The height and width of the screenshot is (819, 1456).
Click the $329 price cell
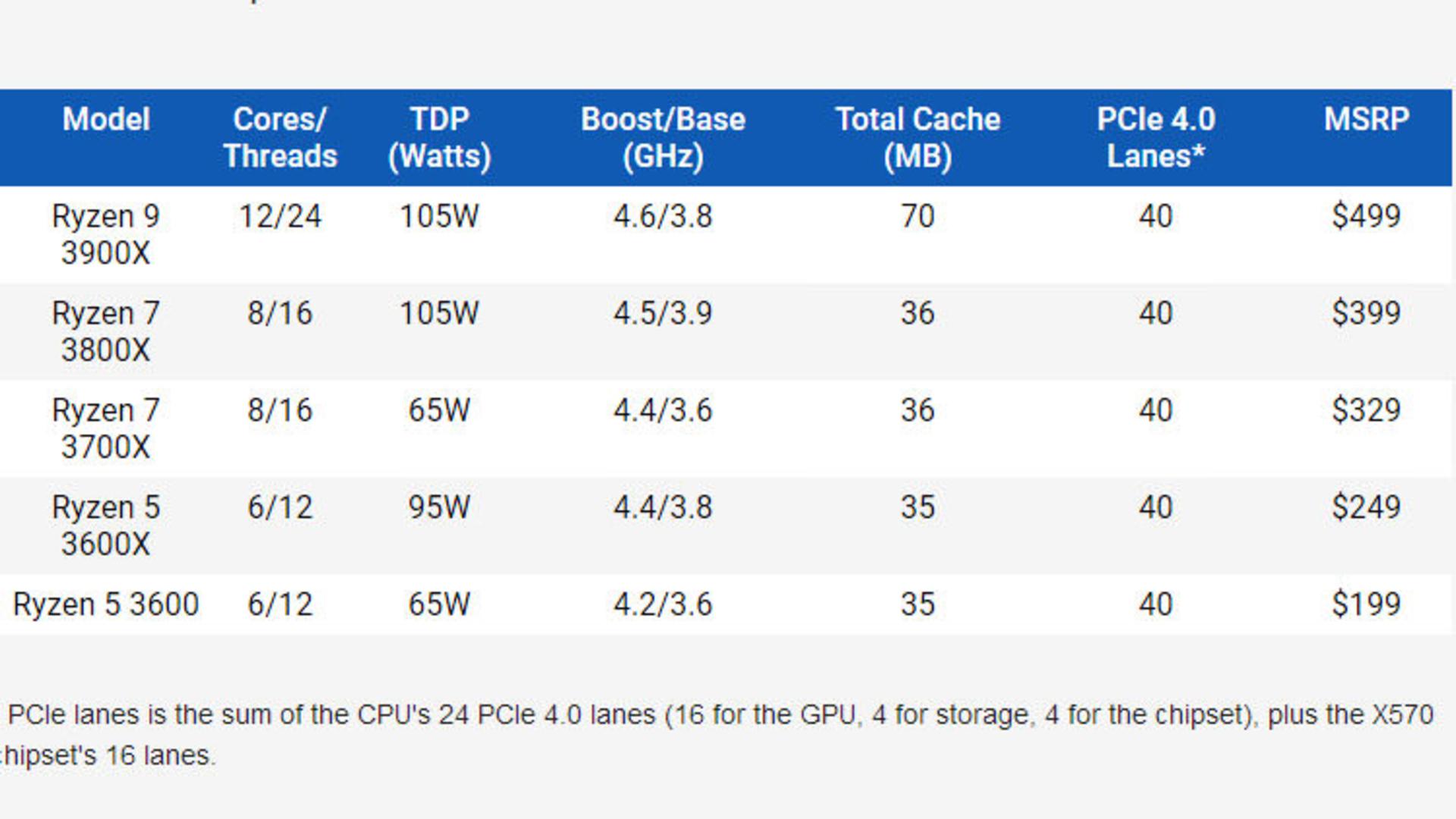(1366, 411)
